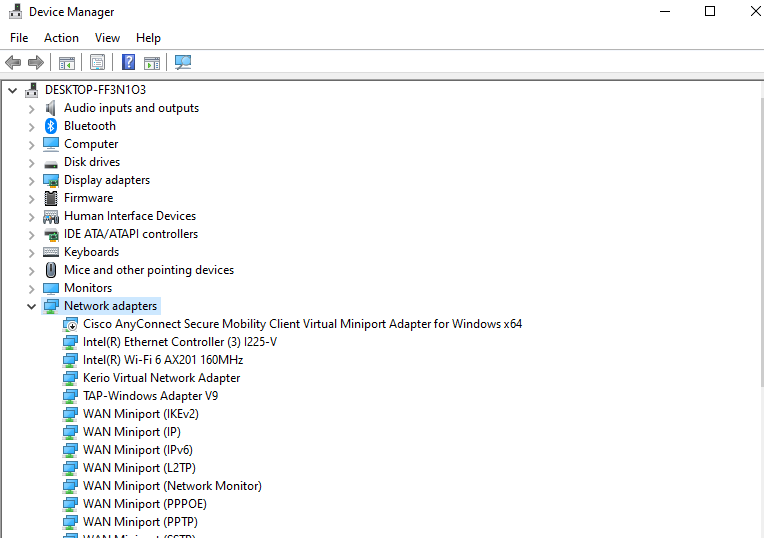The height and width of the screenshot is (538, 764).
Task: Click the Computer category icon
Action: tap(51, 144)
